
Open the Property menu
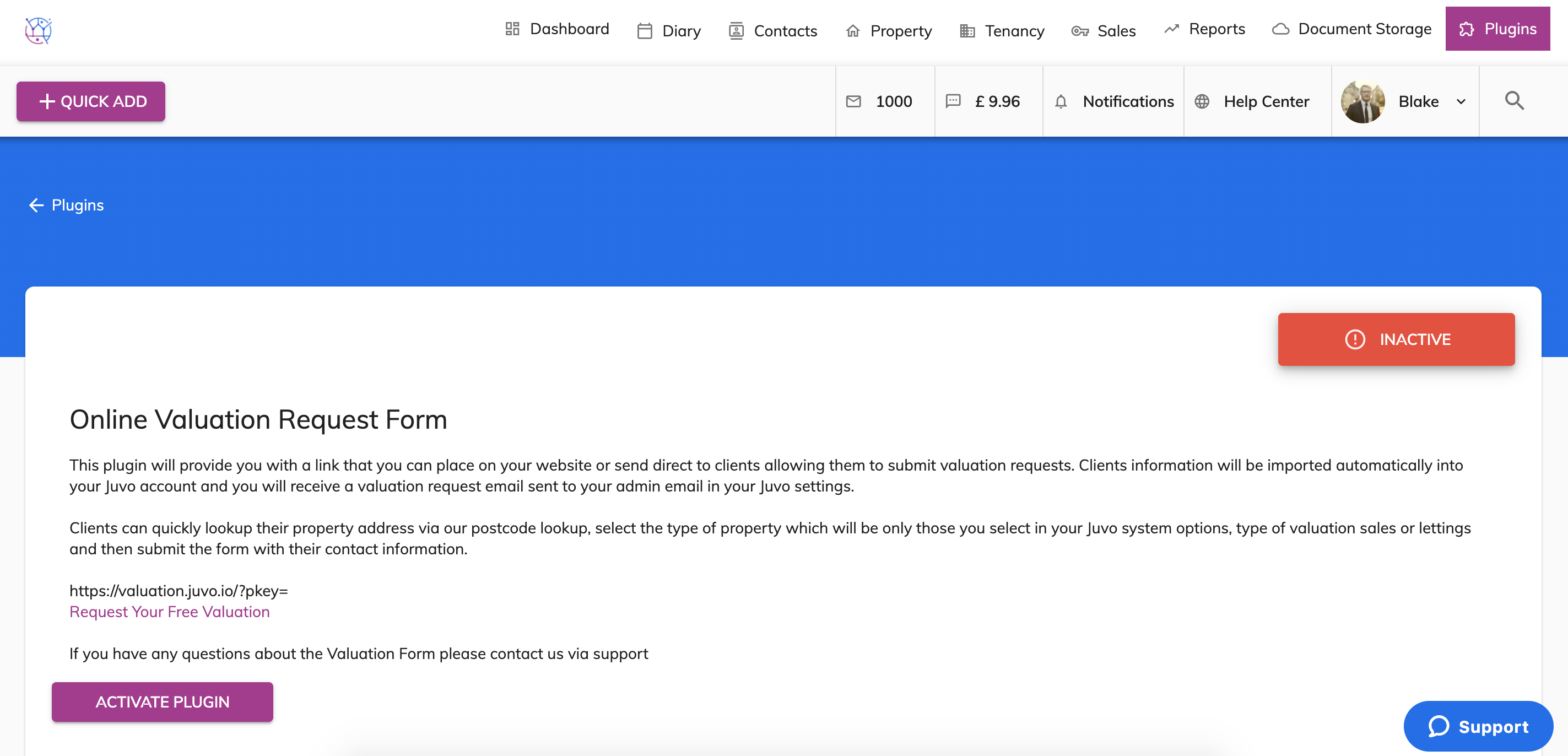[x=889, y=30]
